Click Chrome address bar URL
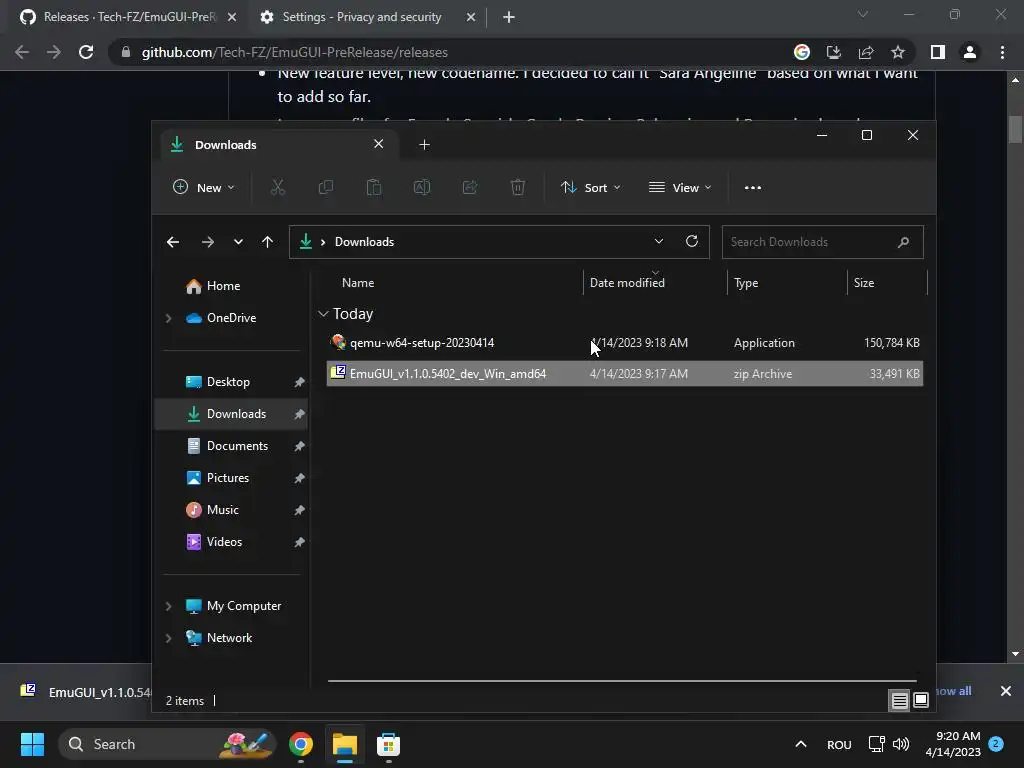This screenshot has height=768, width=1024. 295,52
